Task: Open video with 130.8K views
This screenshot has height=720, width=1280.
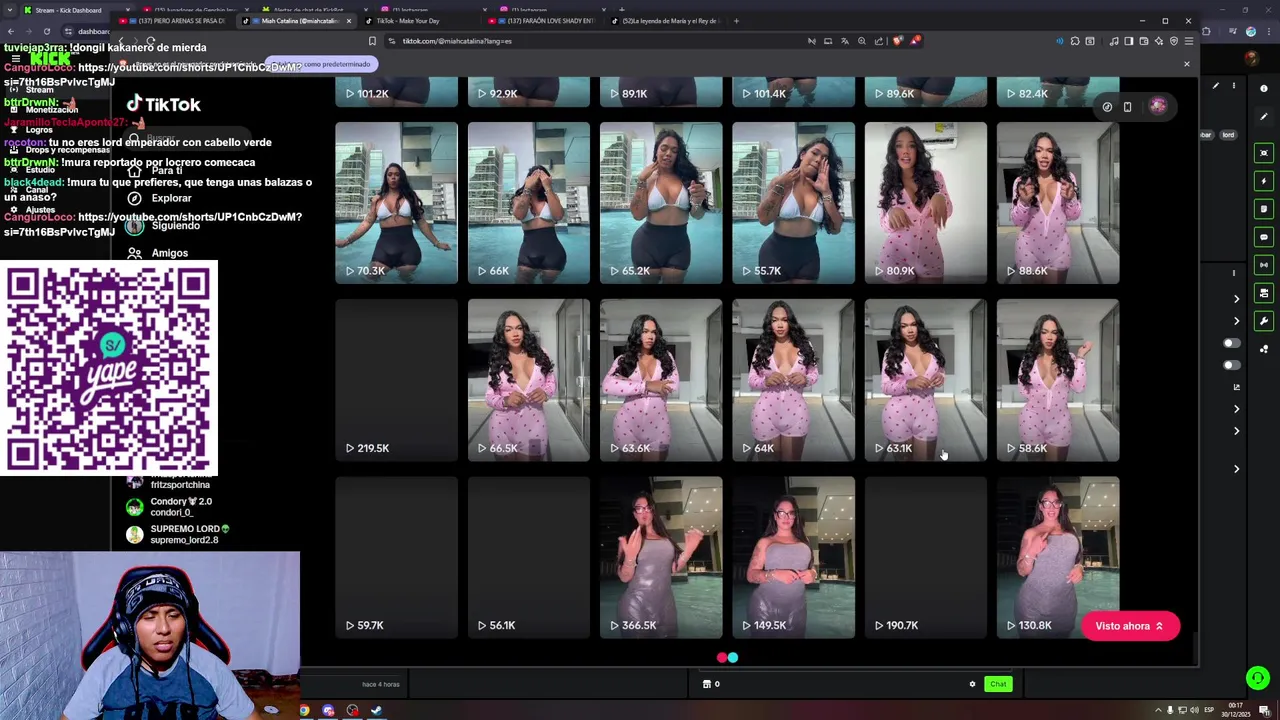Action: point(1058,558)
